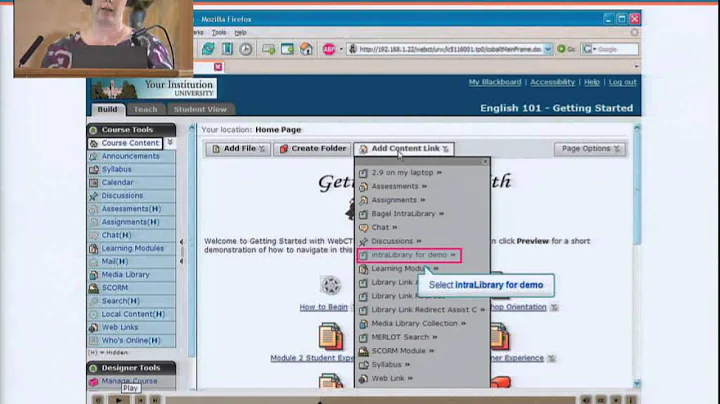Image resolution: width=720 pixels, height=404 pixels.
Task: Click the home toolbar icon
Action: [306, 49]
